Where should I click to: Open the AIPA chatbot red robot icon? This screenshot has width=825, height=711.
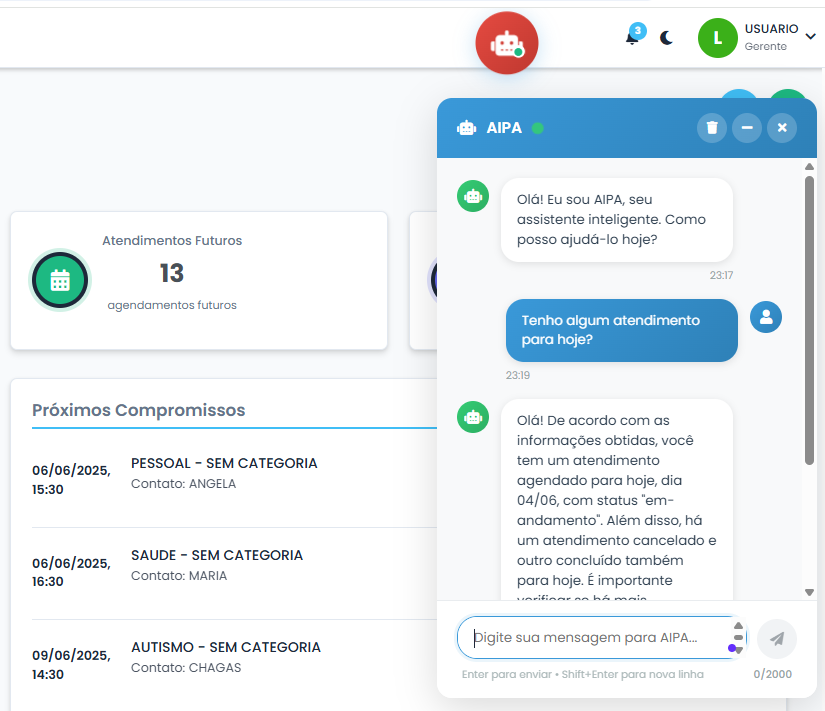(506, 42)
